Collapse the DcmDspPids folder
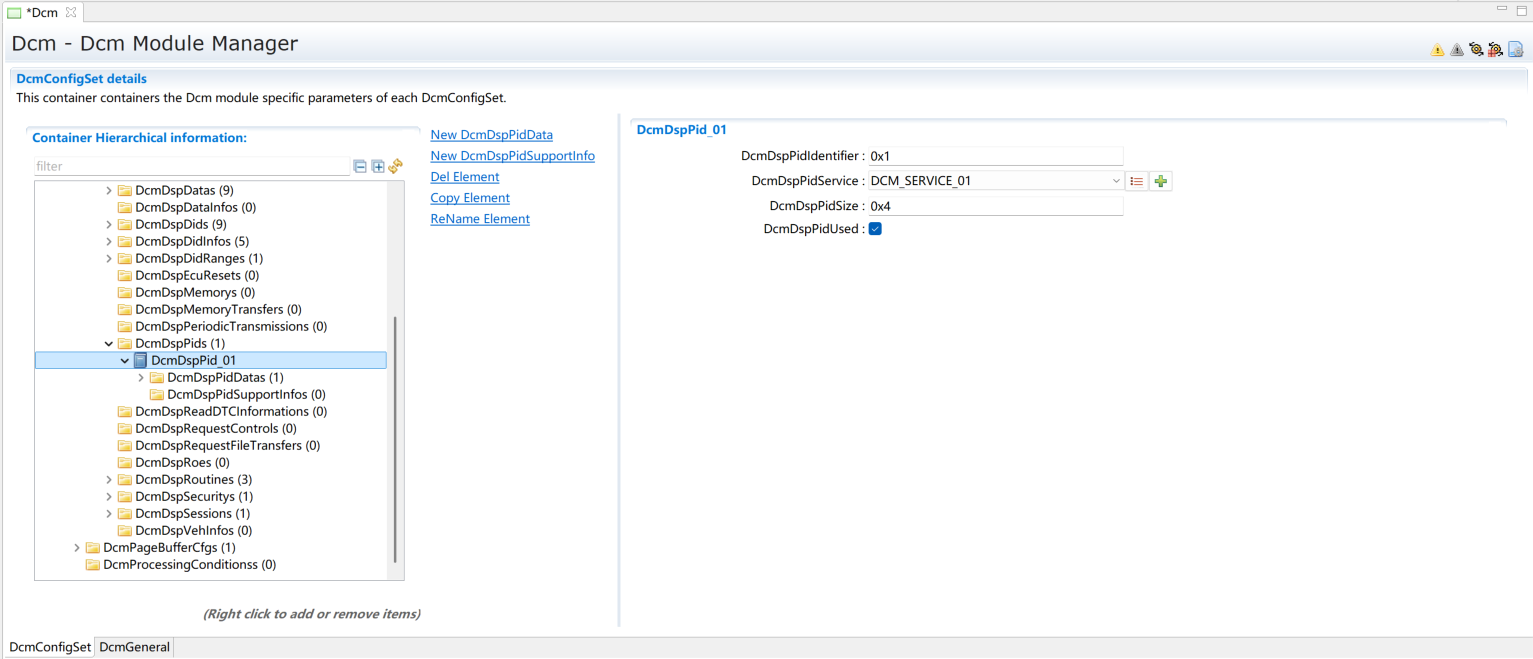Screen dimensions: 1533x659 coord(109,344)
